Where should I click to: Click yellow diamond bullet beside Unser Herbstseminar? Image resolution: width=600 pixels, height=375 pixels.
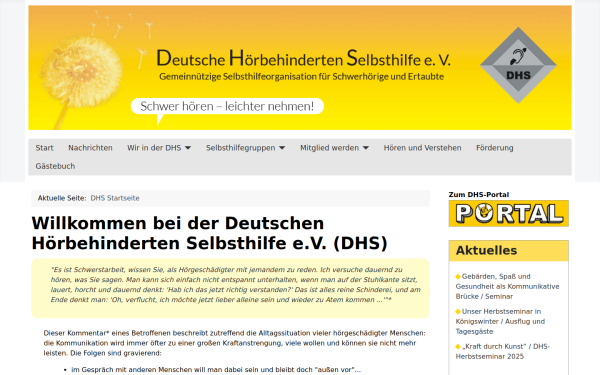click(x=458, y=311)
